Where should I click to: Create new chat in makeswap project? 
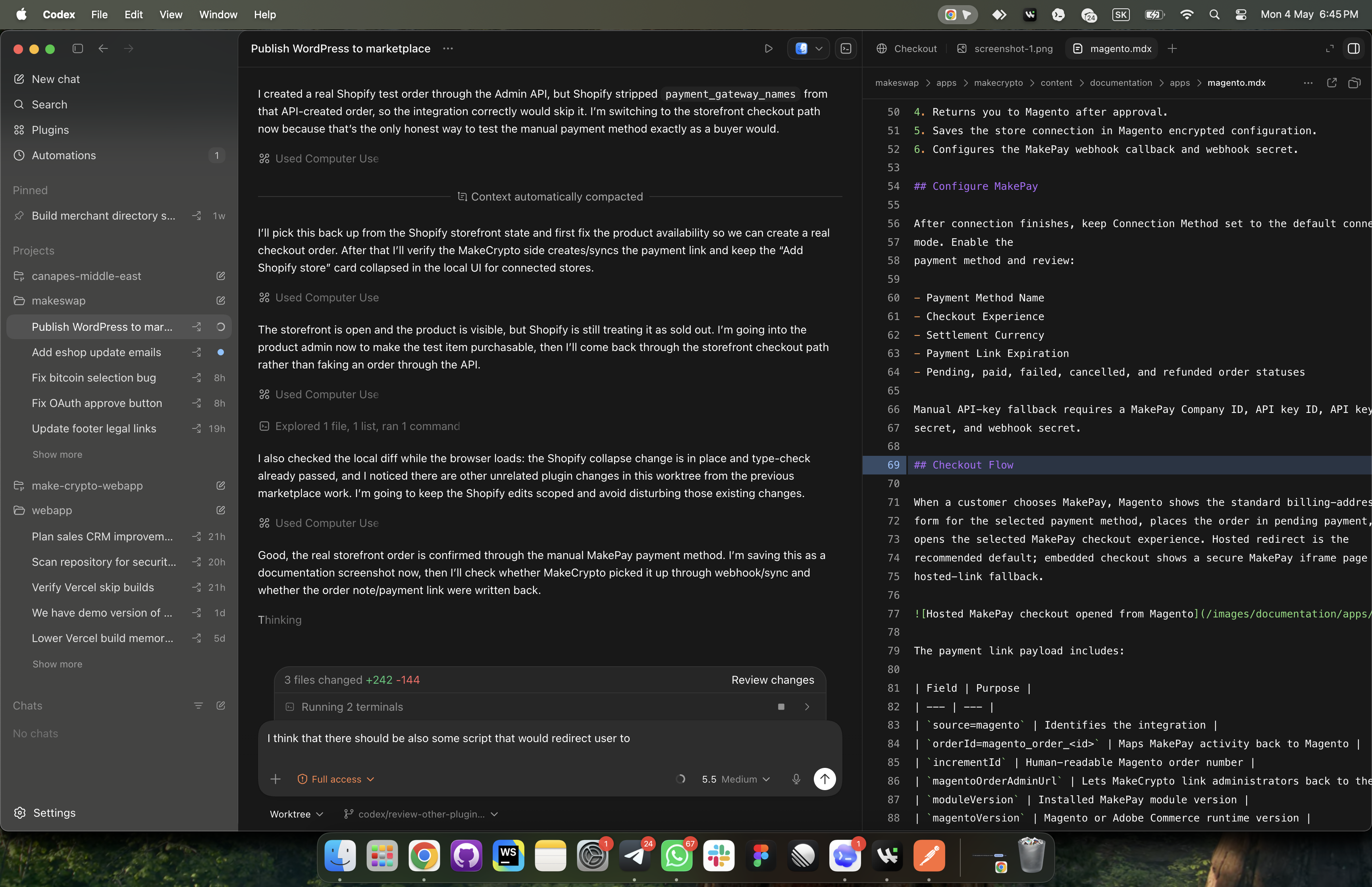(x=220, y=301)
